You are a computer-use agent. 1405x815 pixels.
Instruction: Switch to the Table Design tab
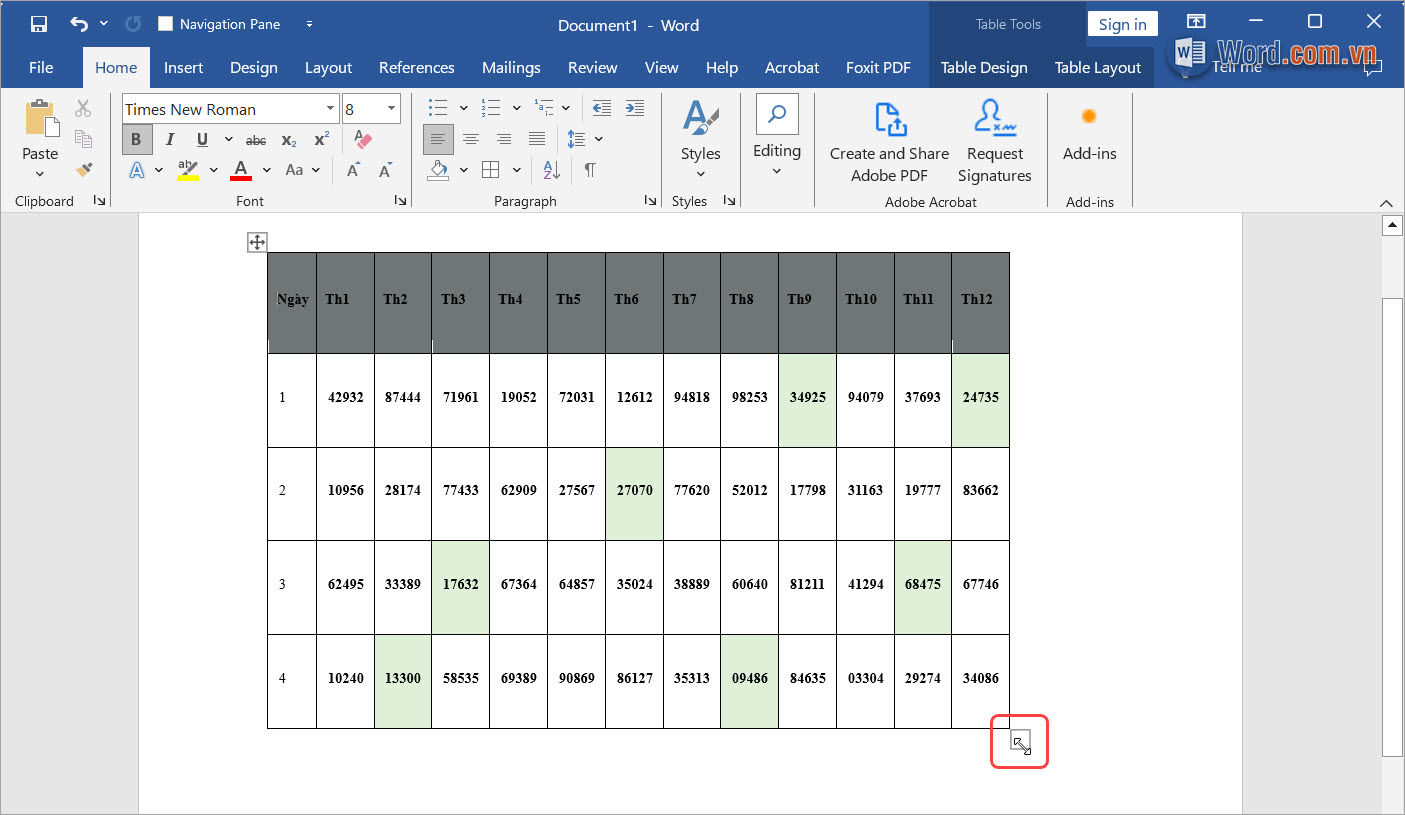[x=984, y=68]
